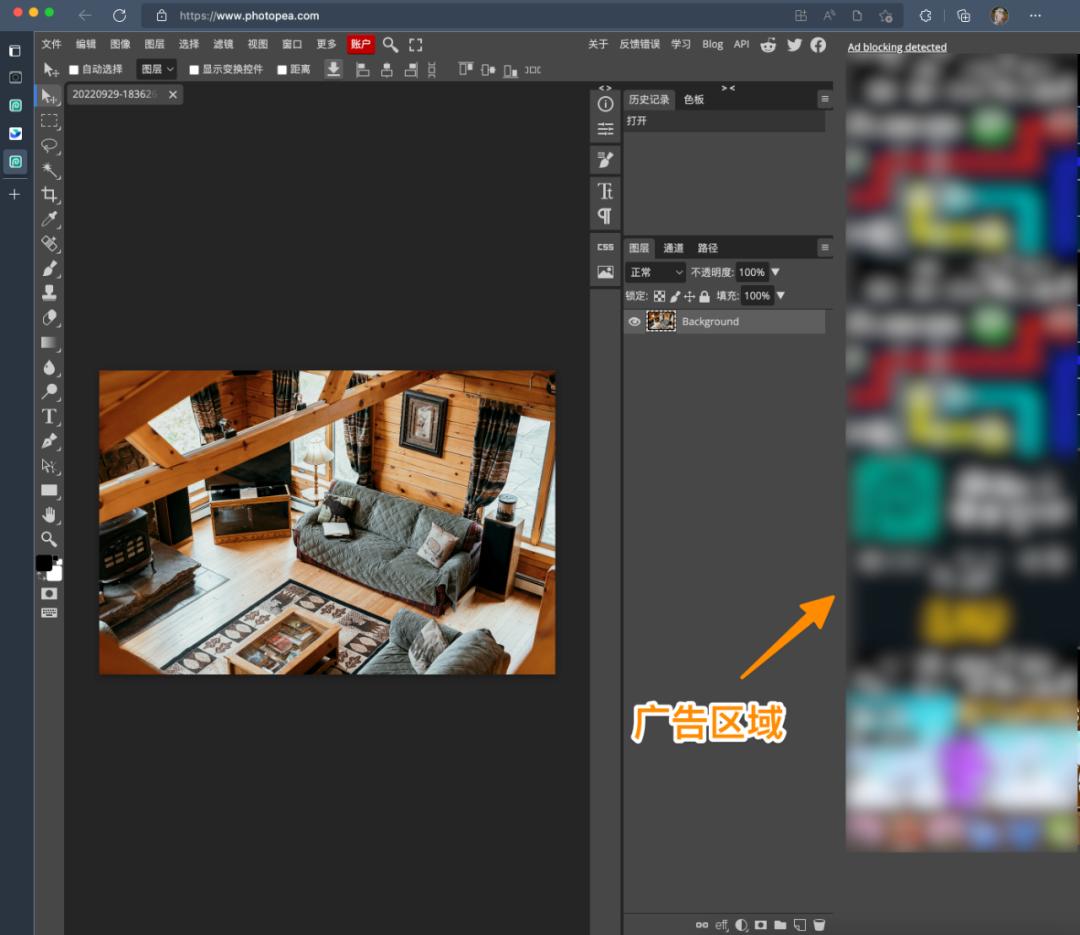Switch to the 通道 tab
1080x935 pixels.
[x=673, y=248]
